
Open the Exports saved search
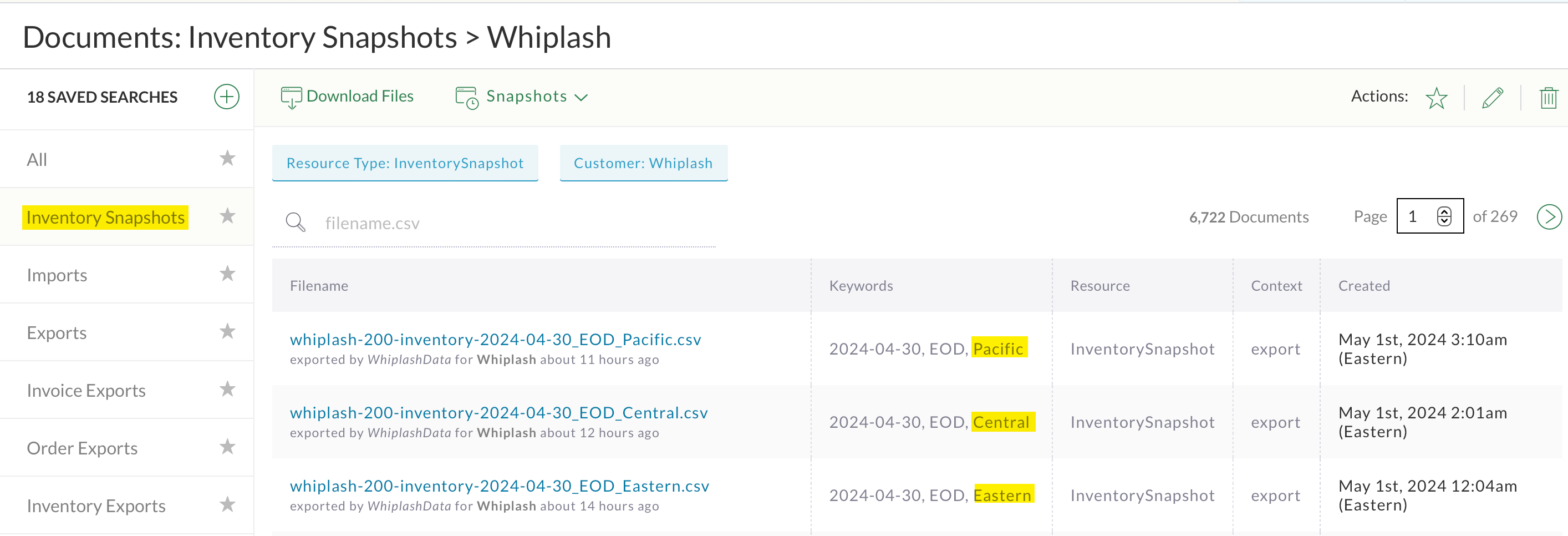pyautogui.click(x=126, y=332)
